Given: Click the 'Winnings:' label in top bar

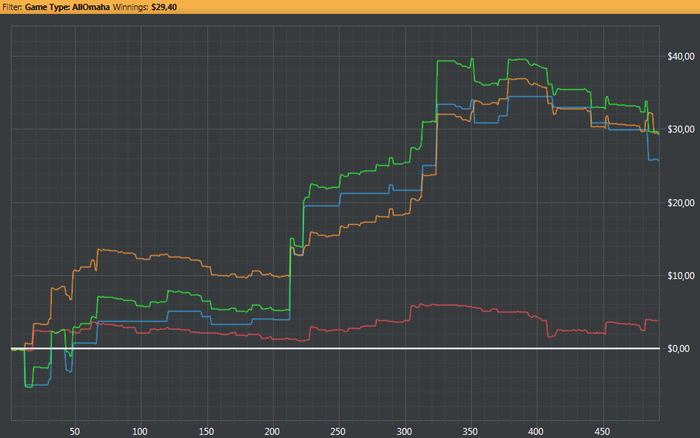Looking at the screenshot, I should tap(130, 7).
